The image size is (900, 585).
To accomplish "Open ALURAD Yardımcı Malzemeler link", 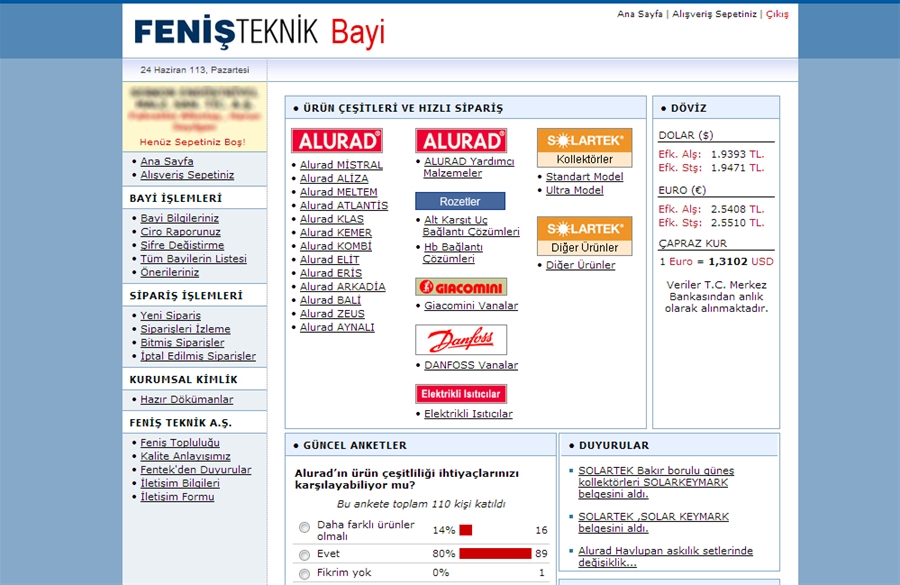I will point(468,168).
